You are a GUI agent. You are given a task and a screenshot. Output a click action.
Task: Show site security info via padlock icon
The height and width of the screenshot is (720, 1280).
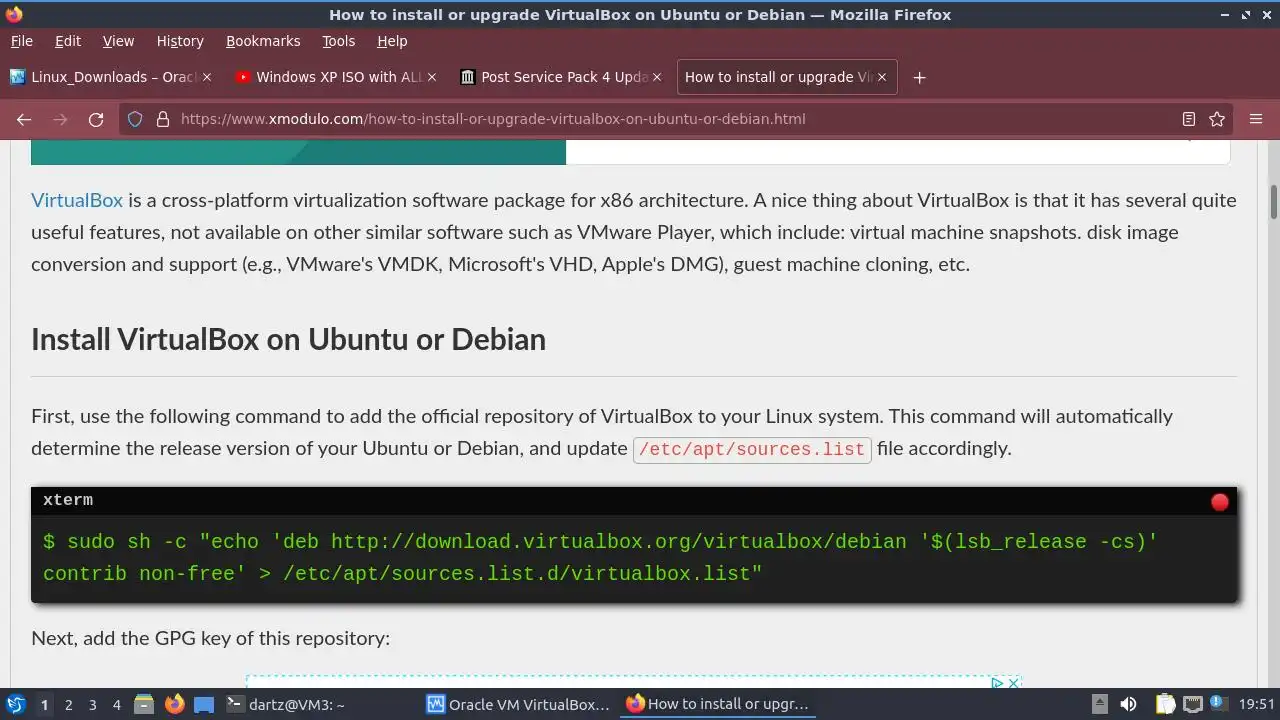pos(163,119)
